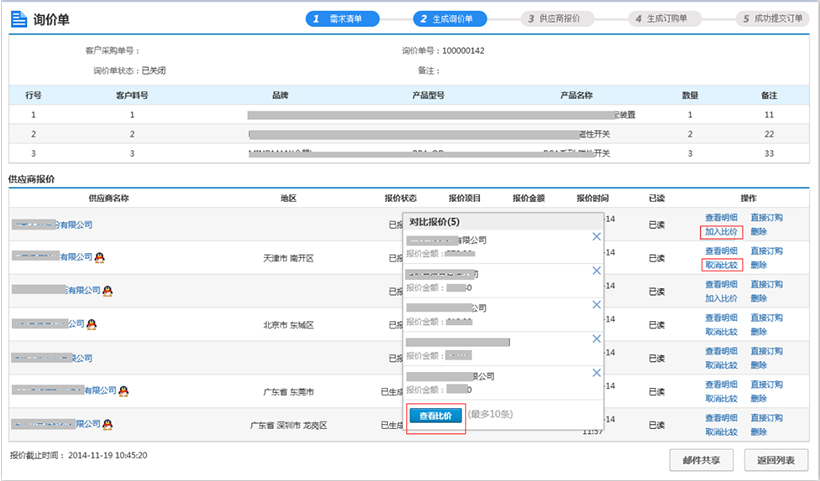The height and width of the screenshot is (481, 820).
Task: Click 加入比价 on the first supplier row
Action: tap(721, 232)
